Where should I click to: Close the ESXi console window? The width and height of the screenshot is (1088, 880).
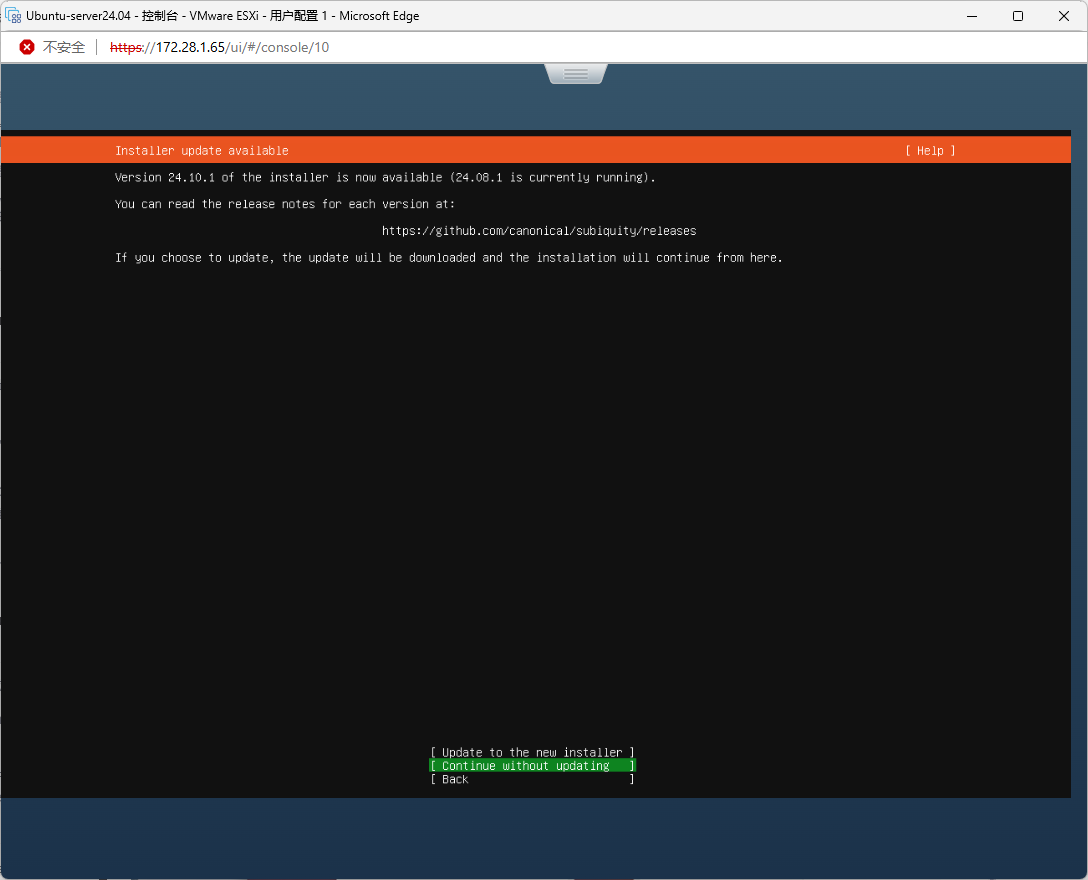coord(1063,16)
